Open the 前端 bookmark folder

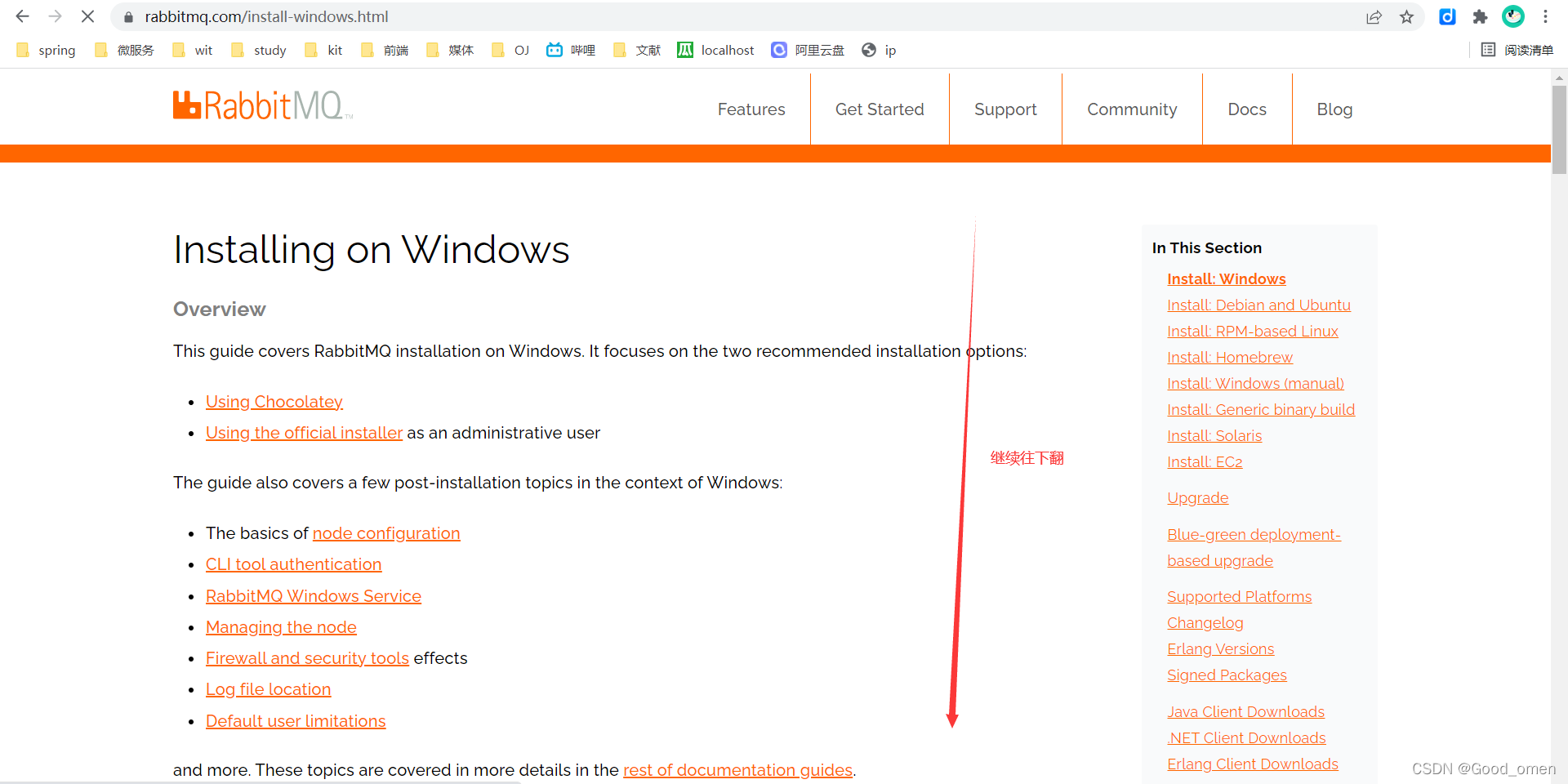[x=385, y=50]
